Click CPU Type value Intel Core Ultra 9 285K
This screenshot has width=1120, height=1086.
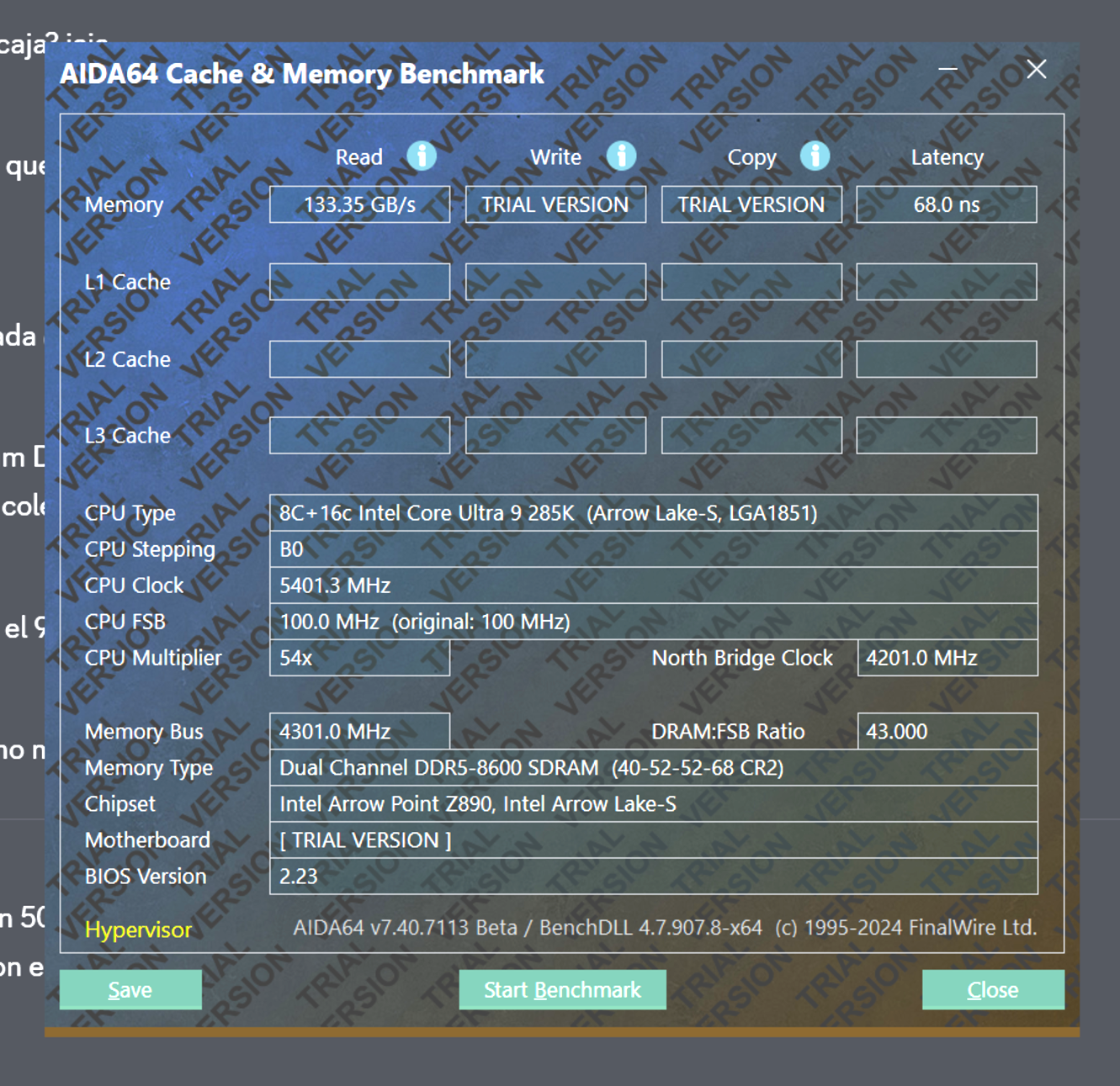(654, 513)
